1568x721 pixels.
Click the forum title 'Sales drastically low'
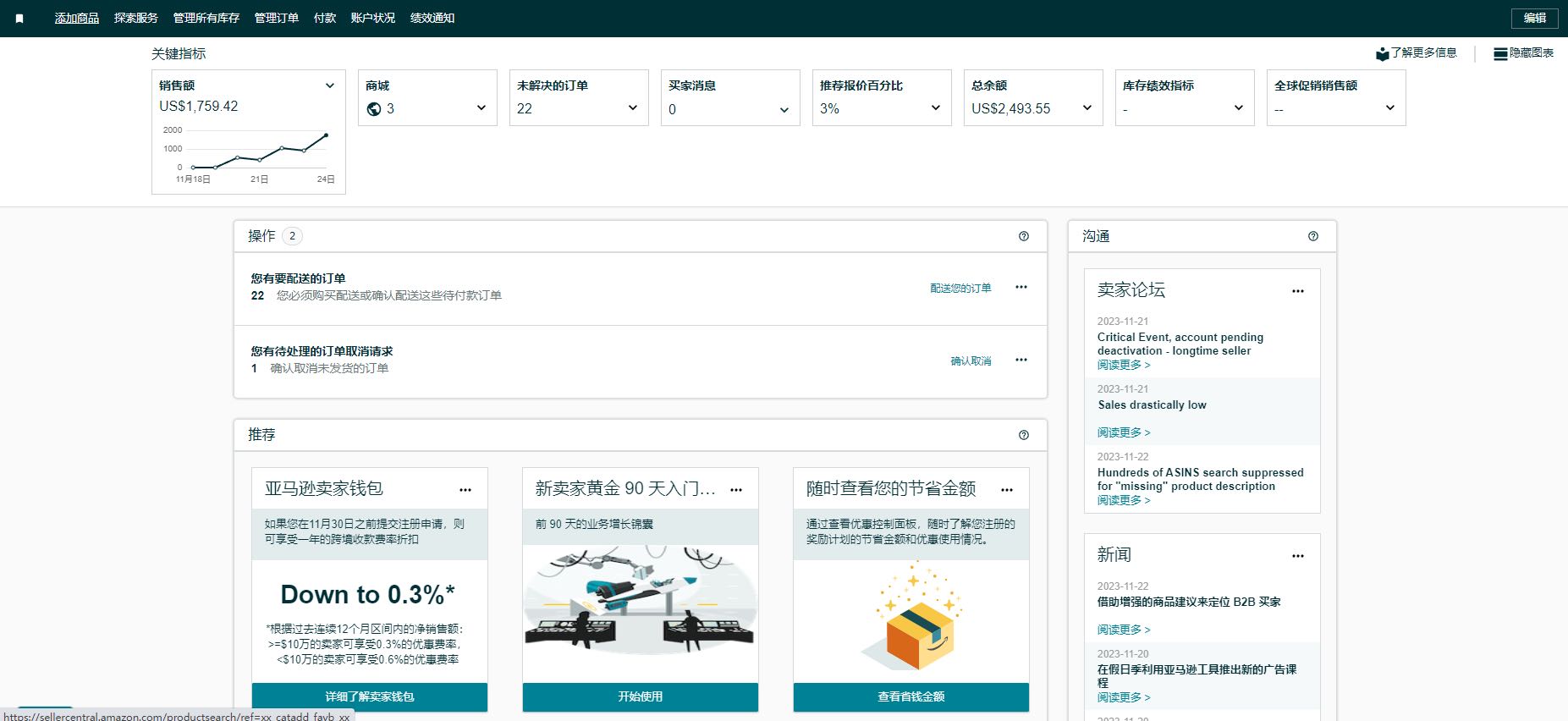pos(1152,405)
